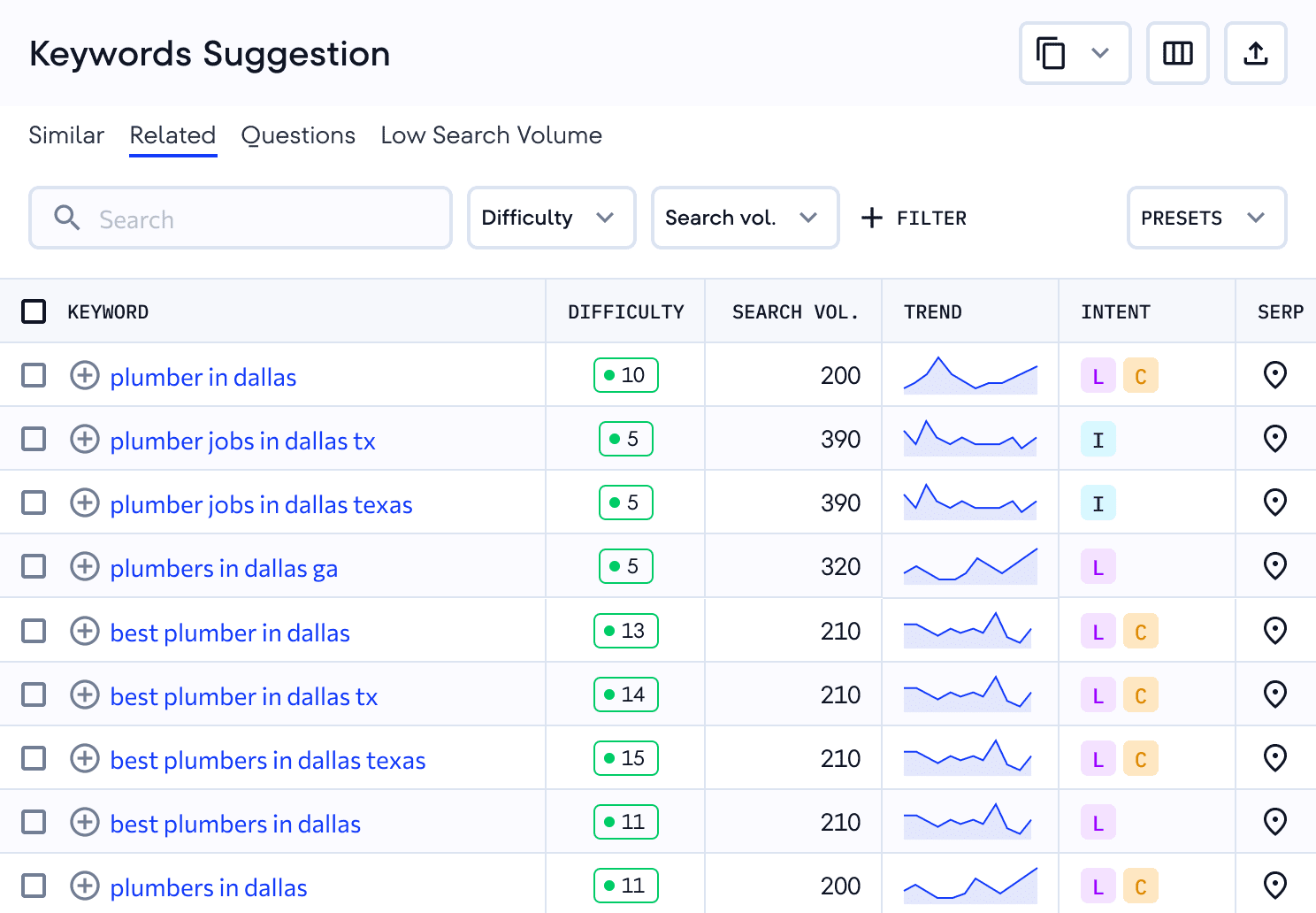Click the add icon beside 'plumbers in dallas ga'
1316x913 pixels.
[x=85, y=567]
